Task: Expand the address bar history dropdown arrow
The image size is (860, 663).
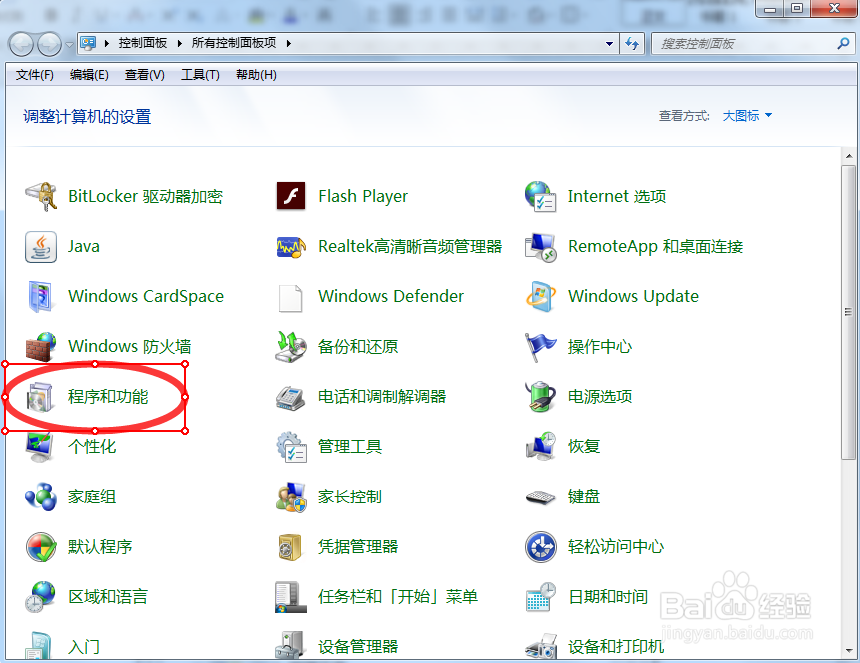Action: (609, 44)
